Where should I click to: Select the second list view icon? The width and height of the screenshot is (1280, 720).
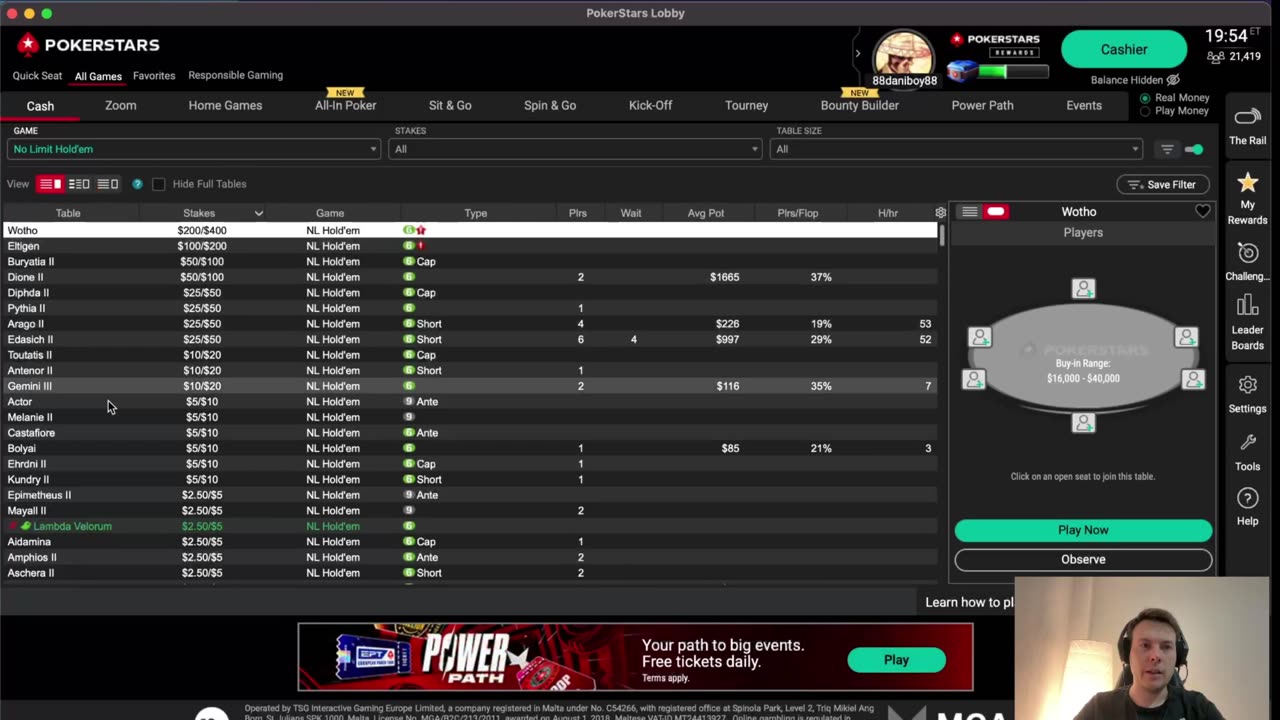(x=79, y=184)
